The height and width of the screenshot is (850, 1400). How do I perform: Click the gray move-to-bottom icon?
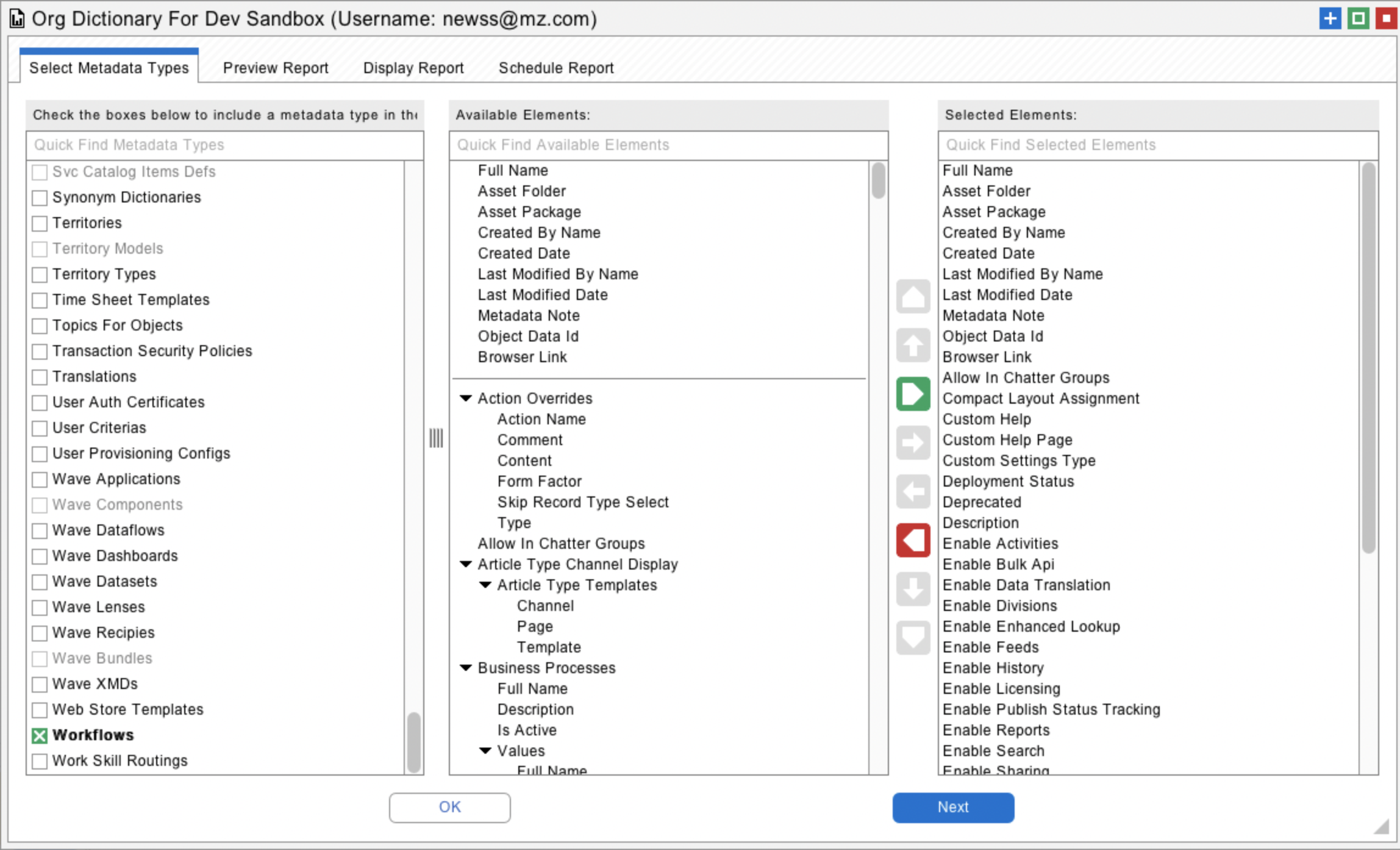point(913,637)
